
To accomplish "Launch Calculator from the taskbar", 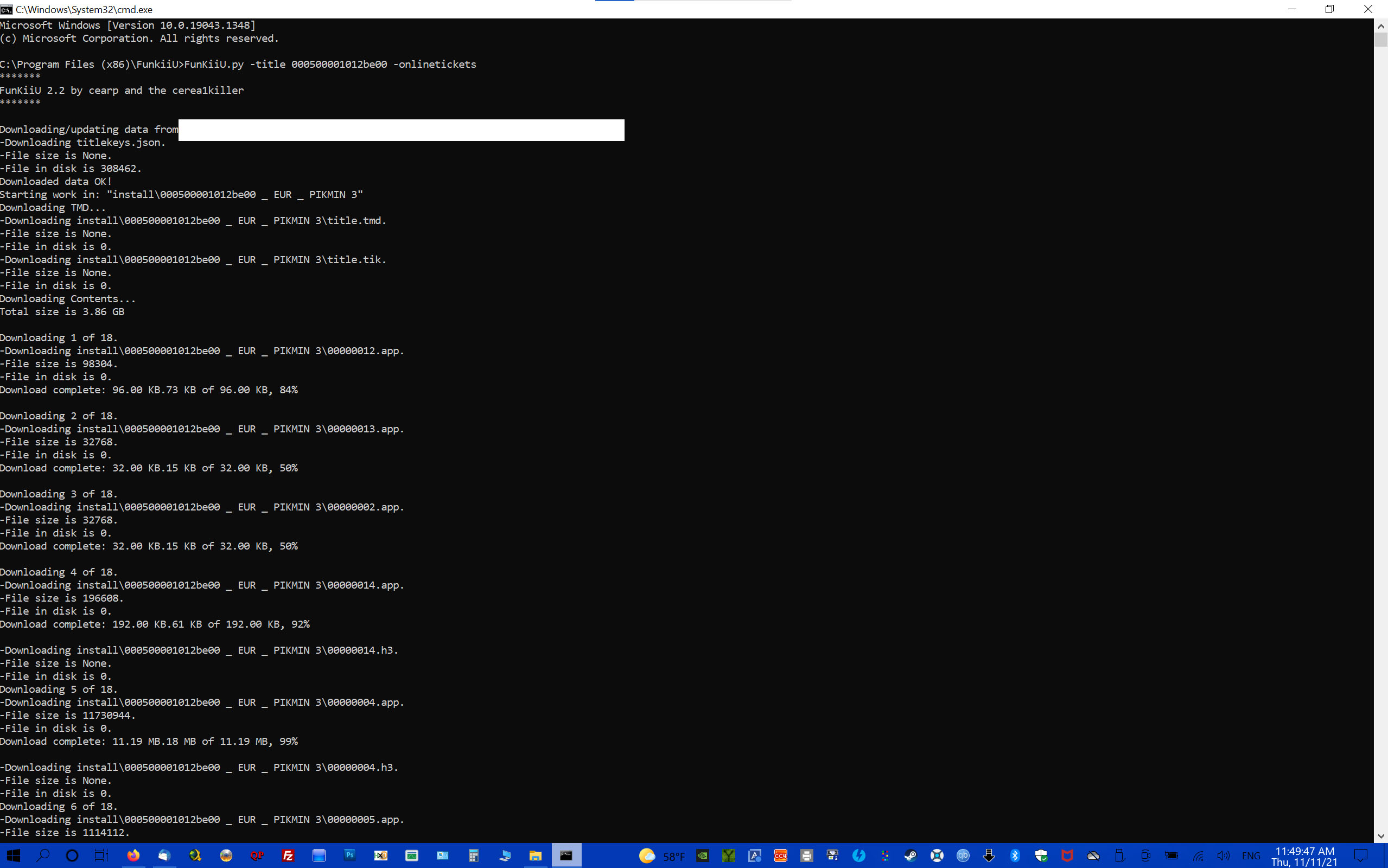I will pos(474,856).
